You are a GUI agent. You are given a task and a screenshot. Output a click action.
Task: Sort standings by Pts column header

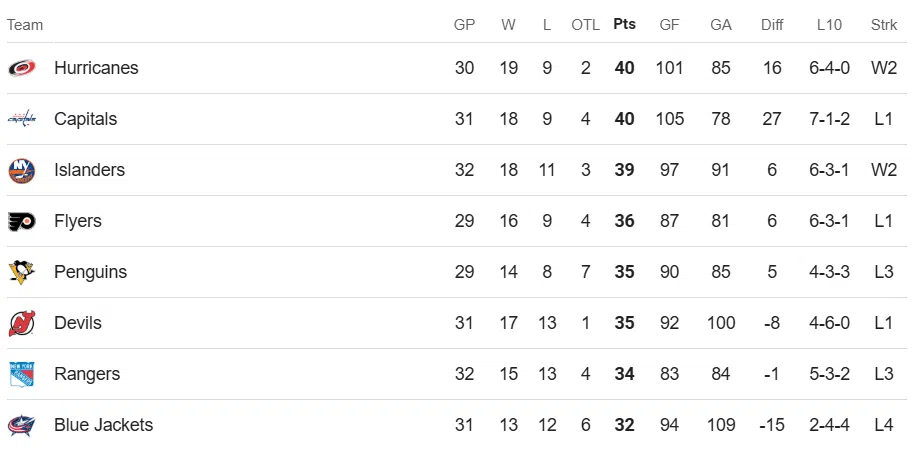click(624, 24)
